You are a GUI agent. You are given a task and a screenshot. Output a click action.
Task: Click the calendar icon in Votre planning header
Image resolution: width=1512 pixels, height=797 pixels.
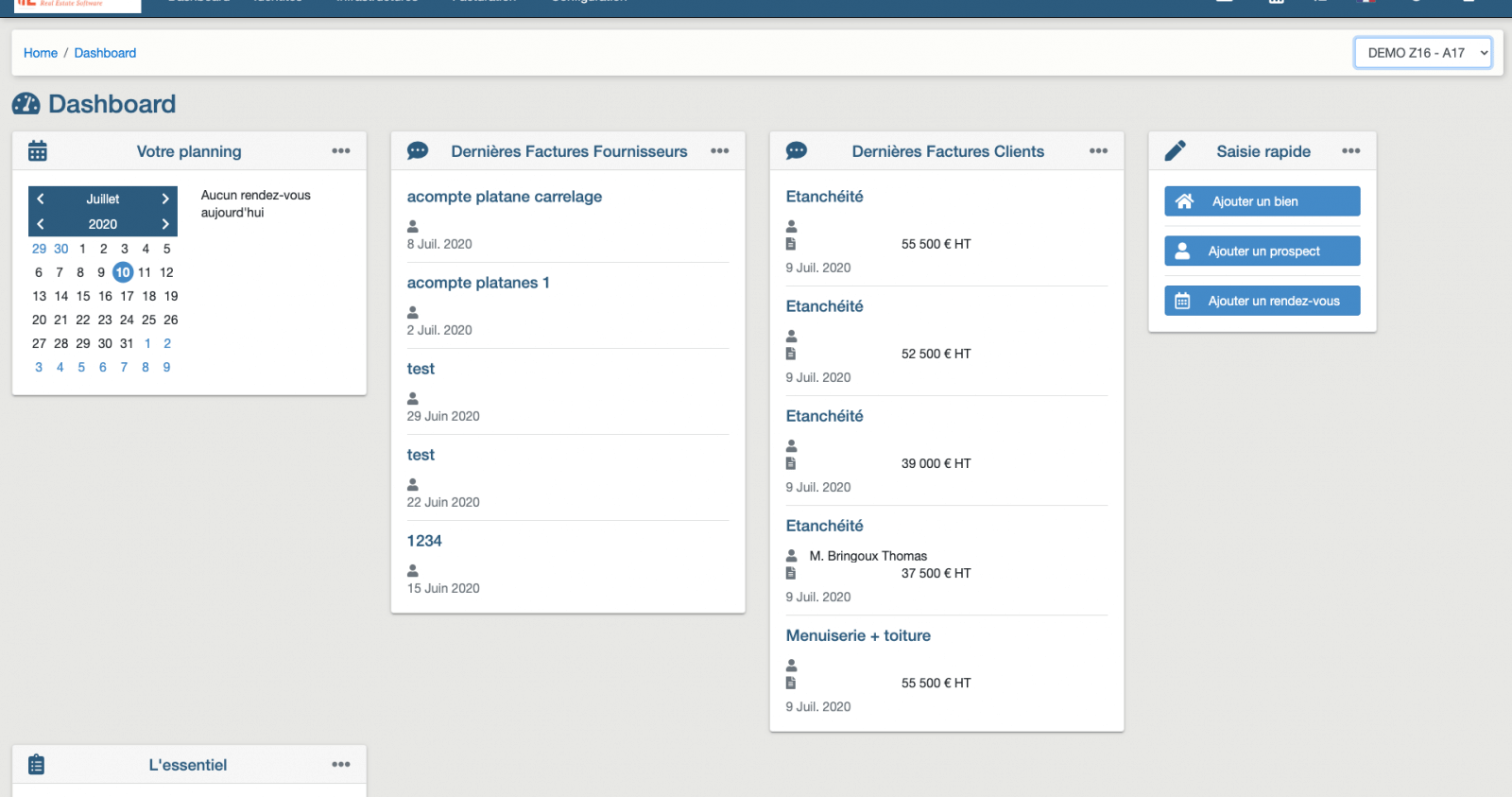pyautogui.click(x=38, y=151)
